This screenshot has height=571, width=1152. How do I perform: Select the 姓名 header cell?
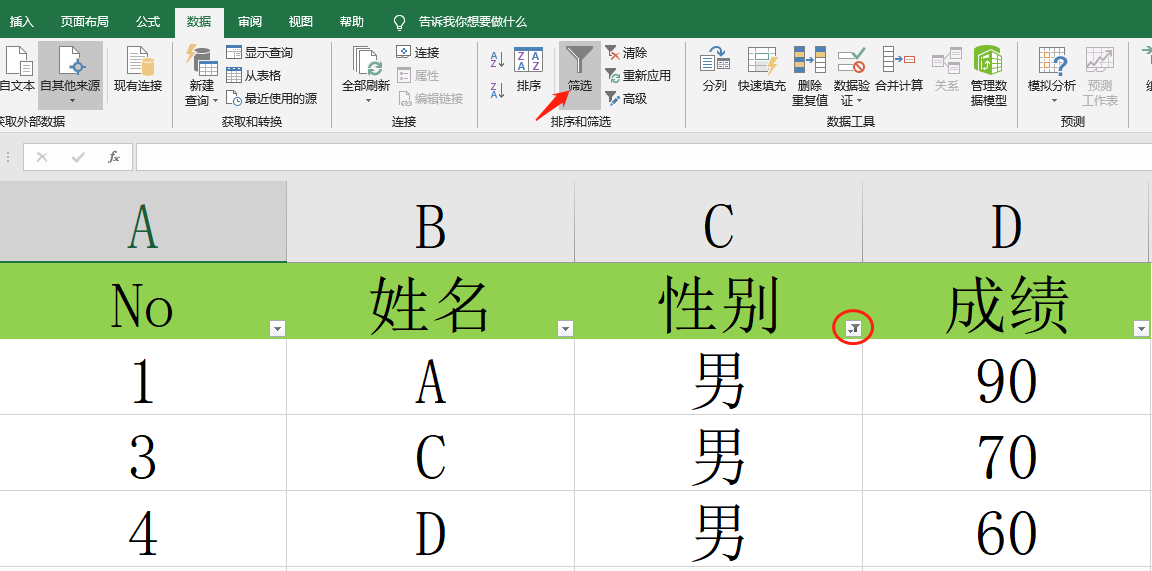click(431, 301)
